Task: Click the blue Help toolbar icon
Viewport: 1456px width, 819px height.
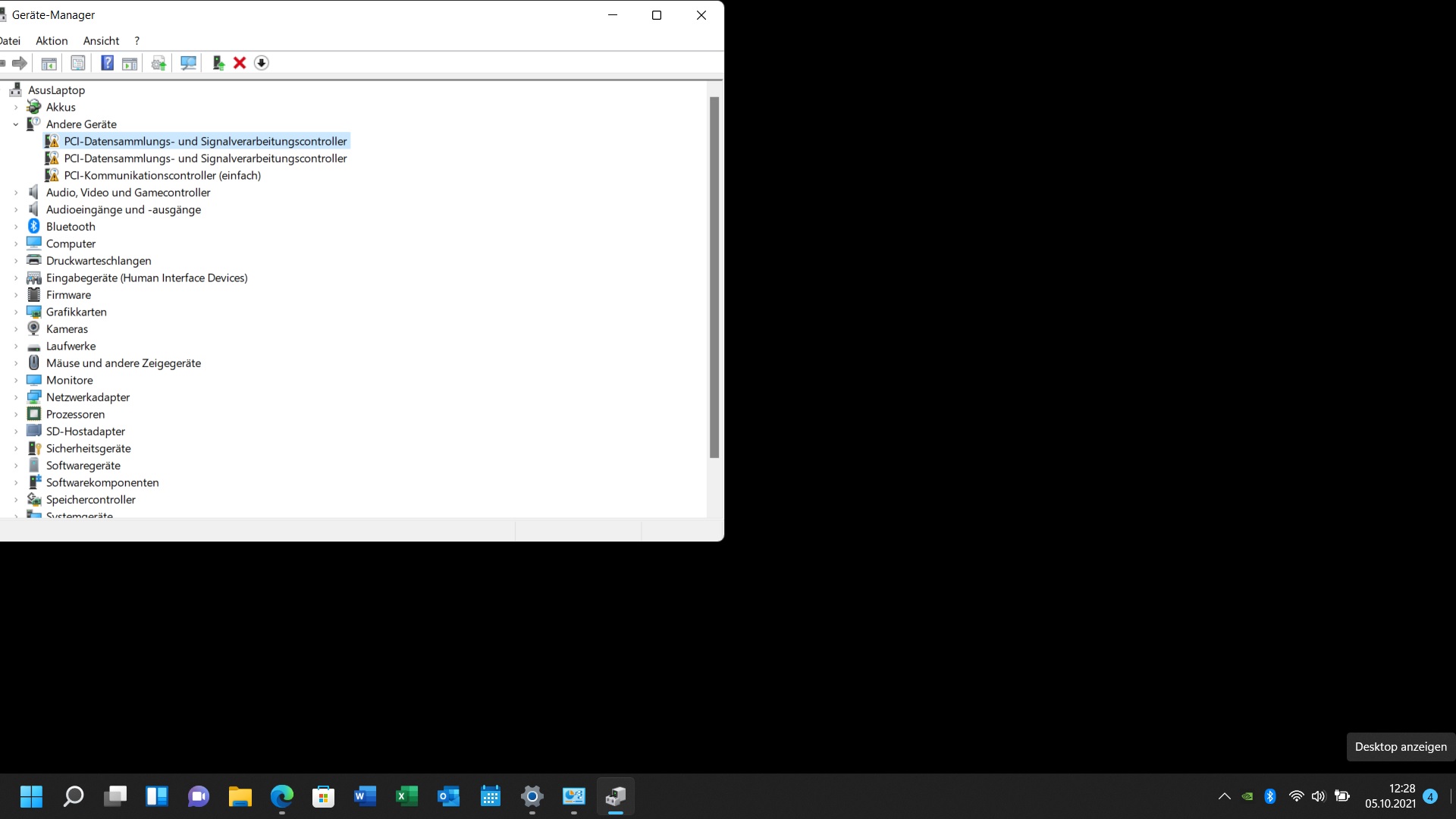Action: click(x=107, y=63)
